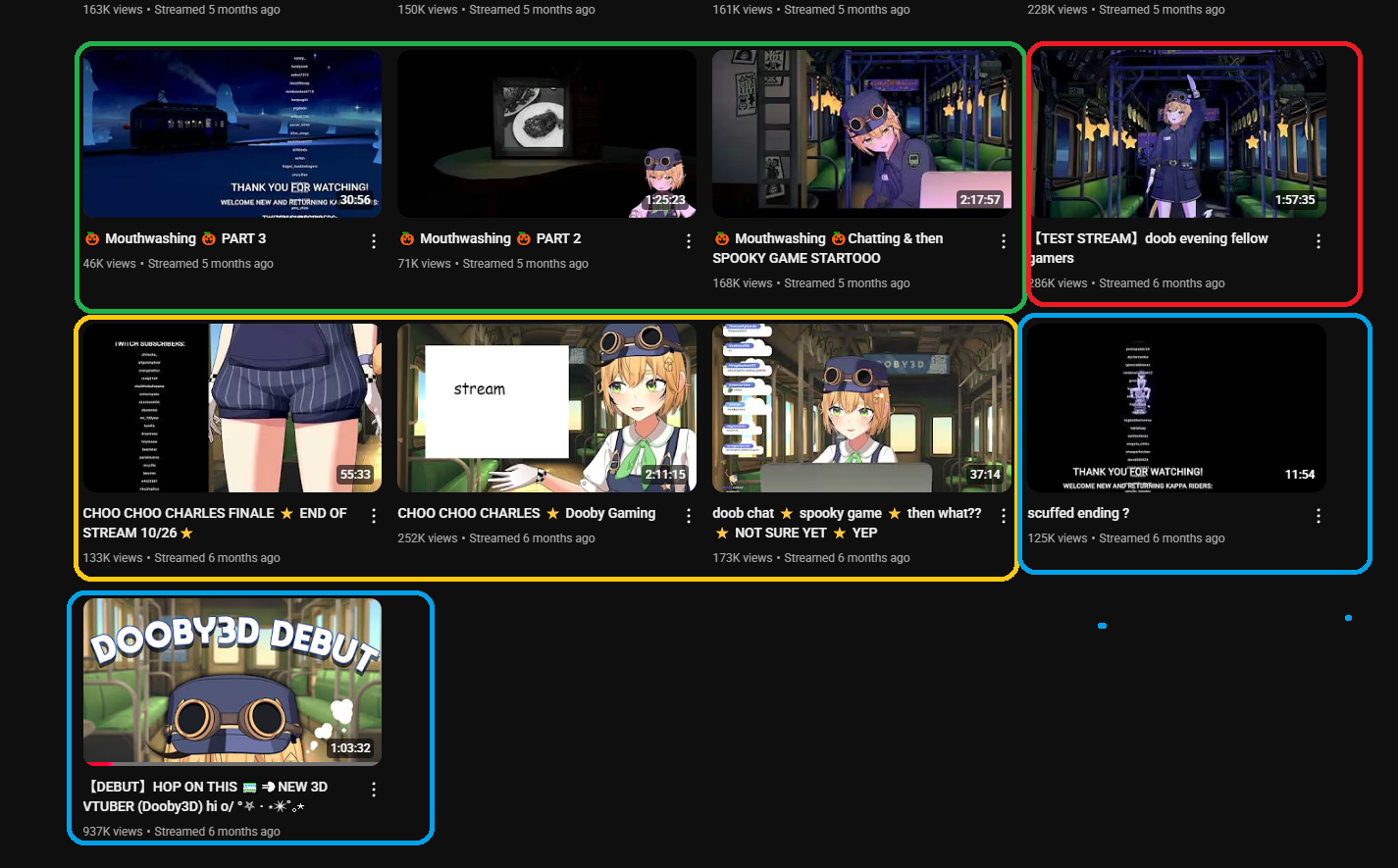Open options menu for CHOO CHOO CHARLES FINALE

(374, 516)
